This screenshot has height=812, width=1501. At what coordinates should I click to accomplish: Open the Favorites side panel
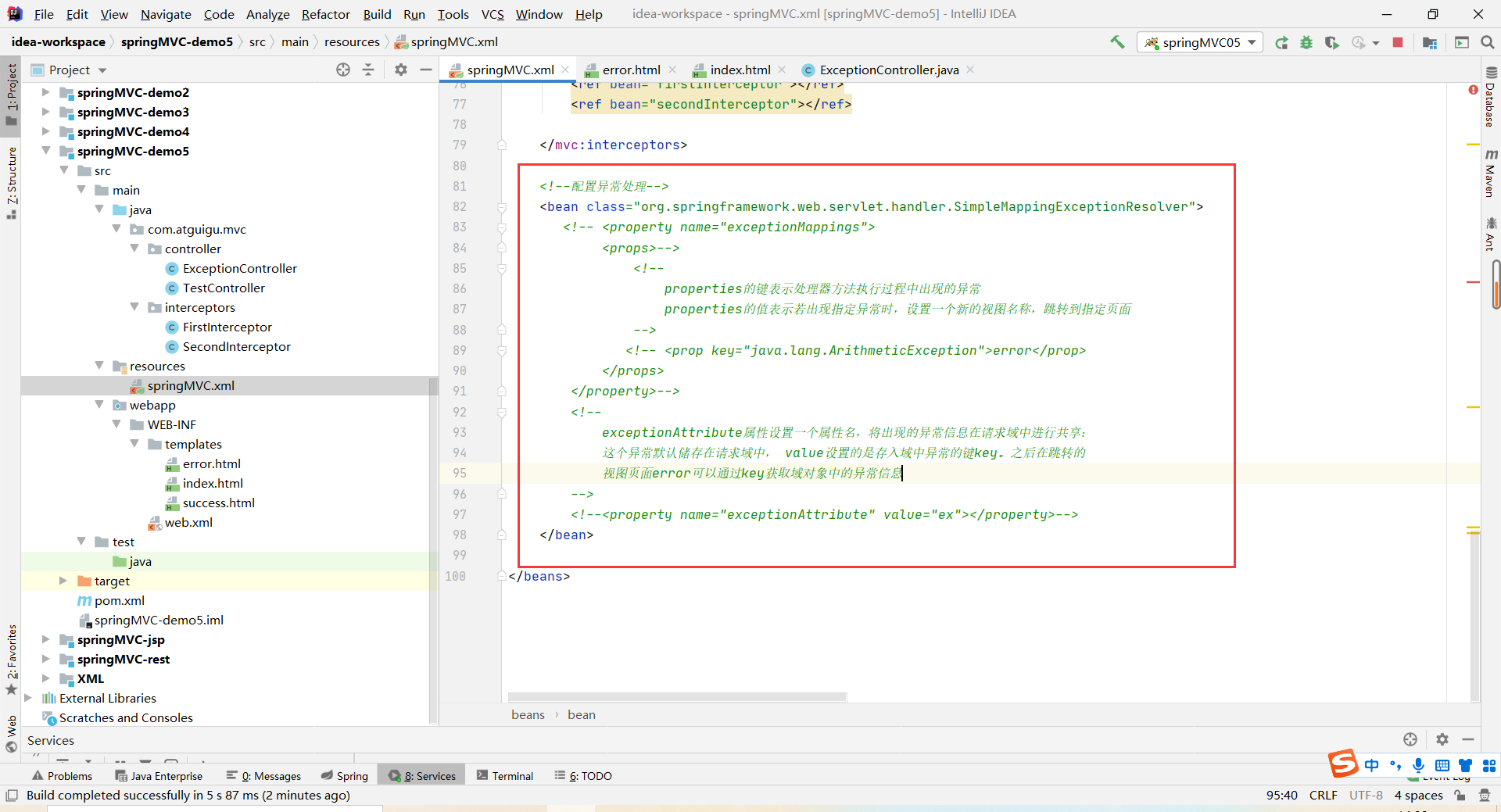tap(11, 660)
